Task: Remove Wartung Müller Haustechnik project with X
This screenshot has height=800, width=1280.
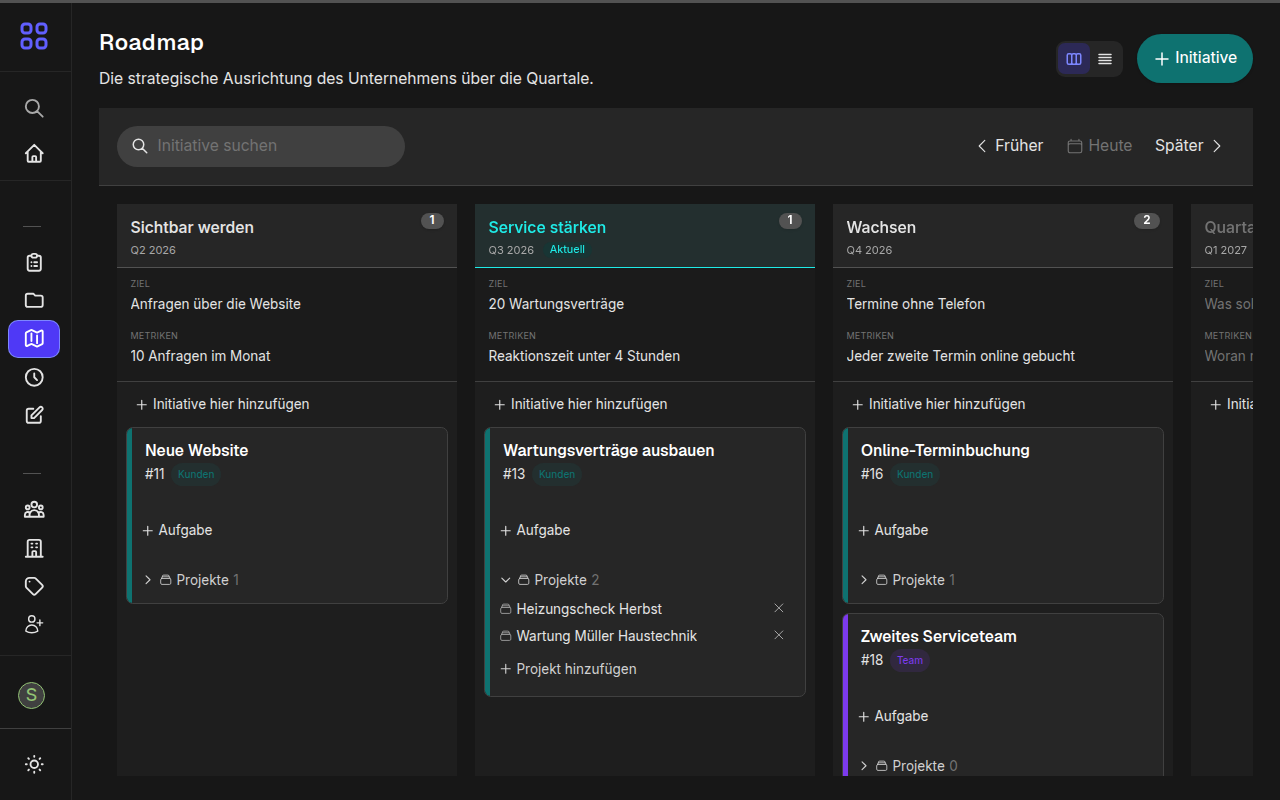Action: click(x=779, y=635)
